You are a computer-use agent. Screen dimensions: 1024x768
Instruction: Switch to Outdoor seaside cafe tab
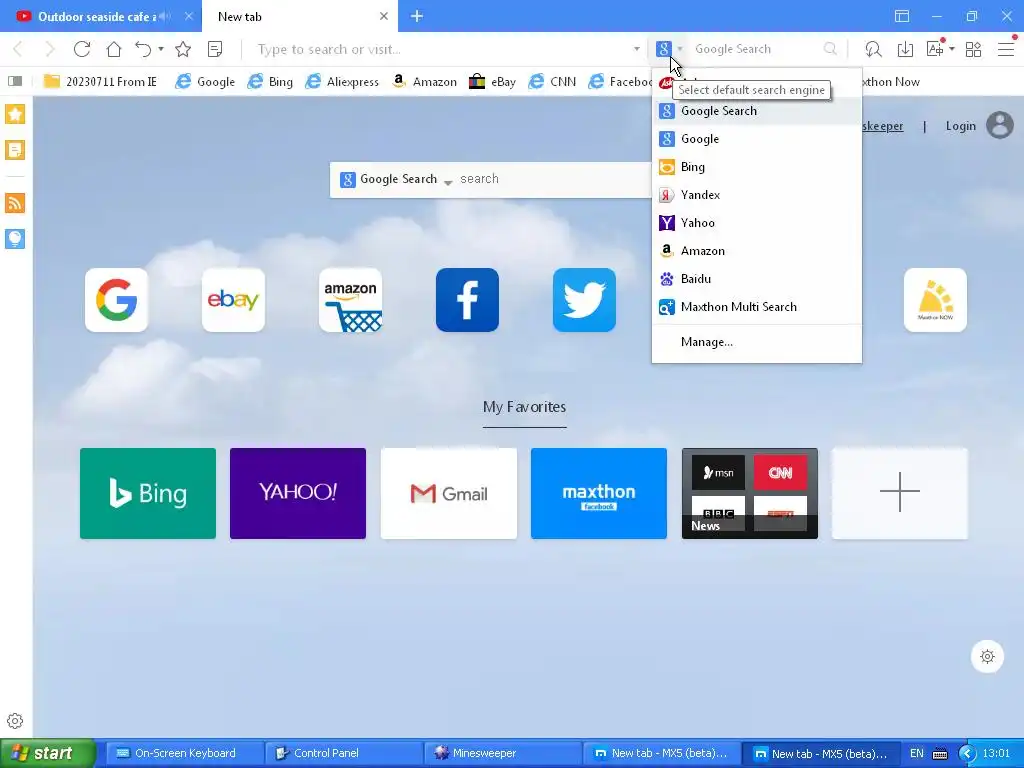pos(97,16)
